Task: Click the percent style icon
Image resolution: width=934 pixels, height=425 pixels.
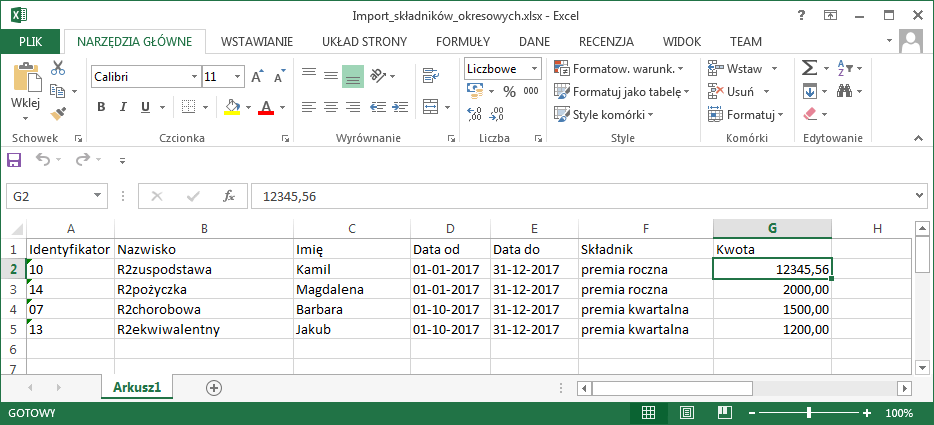Action: [x=509, y=91]
